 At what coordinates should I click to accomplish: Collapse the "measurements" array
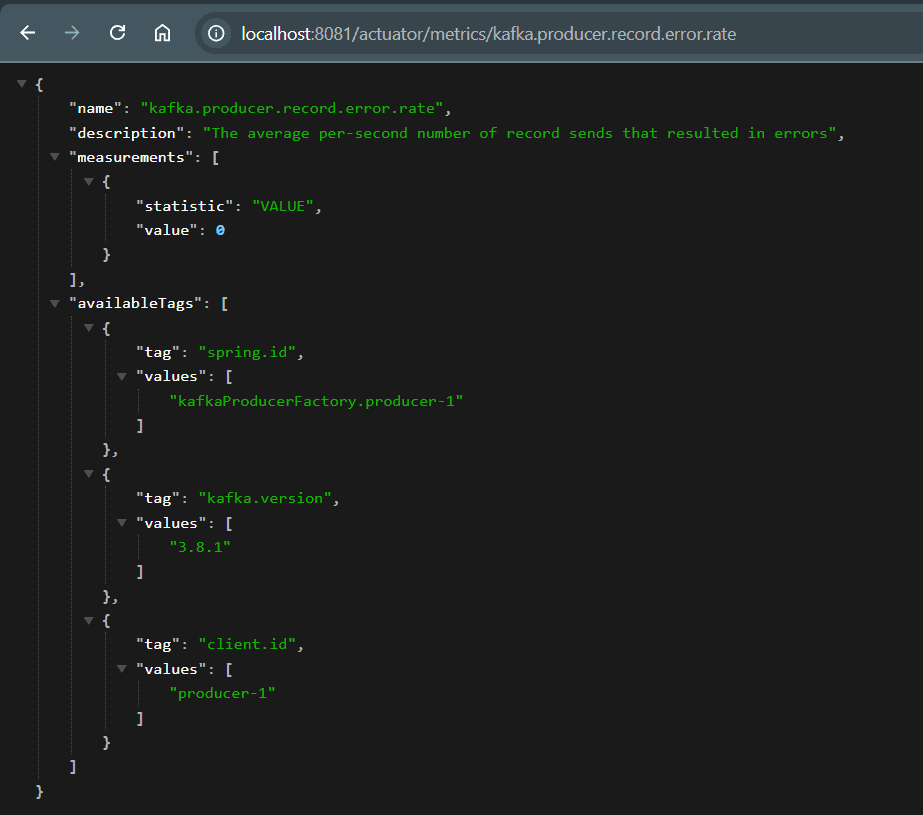[x=55, y=157]
